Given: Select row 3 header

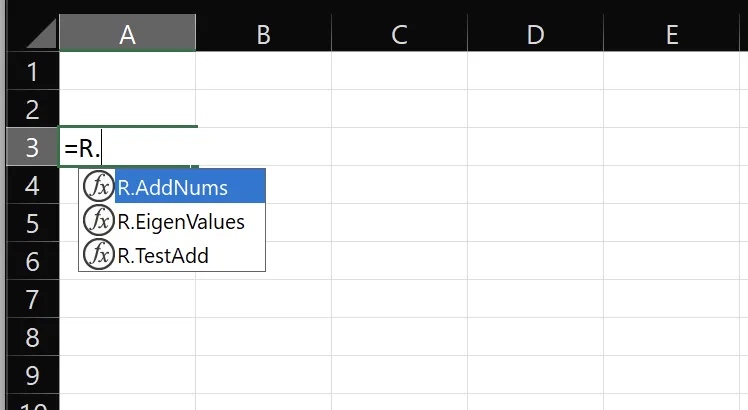Looking at the screenshot, I should coord(32,147).
